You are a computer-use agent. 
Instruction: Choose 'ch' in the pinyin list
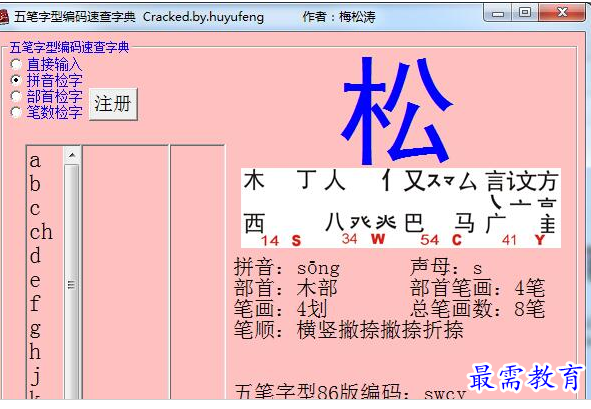(41, 232)
